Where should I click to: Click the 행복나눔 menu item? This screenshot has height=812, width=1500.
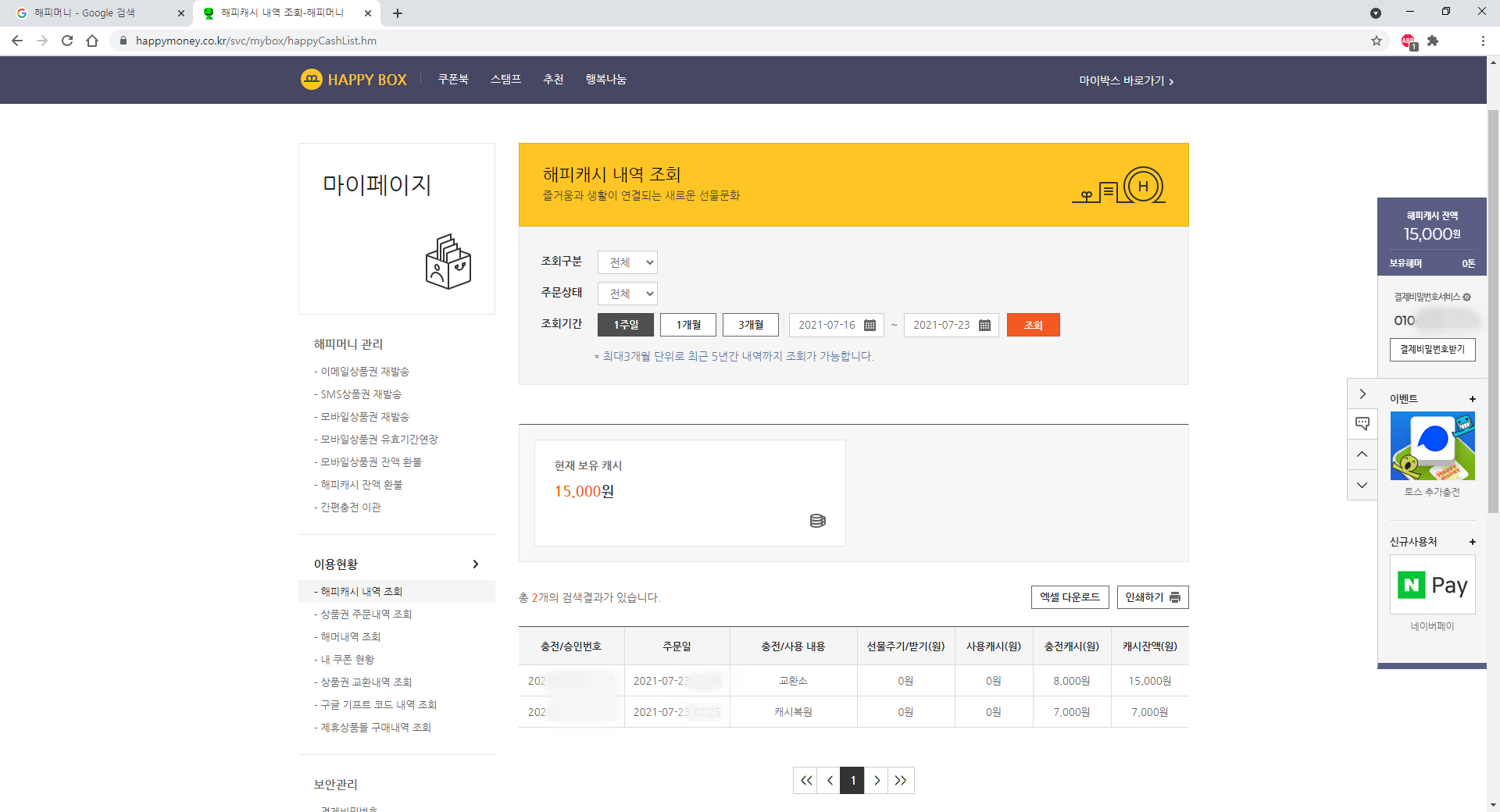[606, 80]
